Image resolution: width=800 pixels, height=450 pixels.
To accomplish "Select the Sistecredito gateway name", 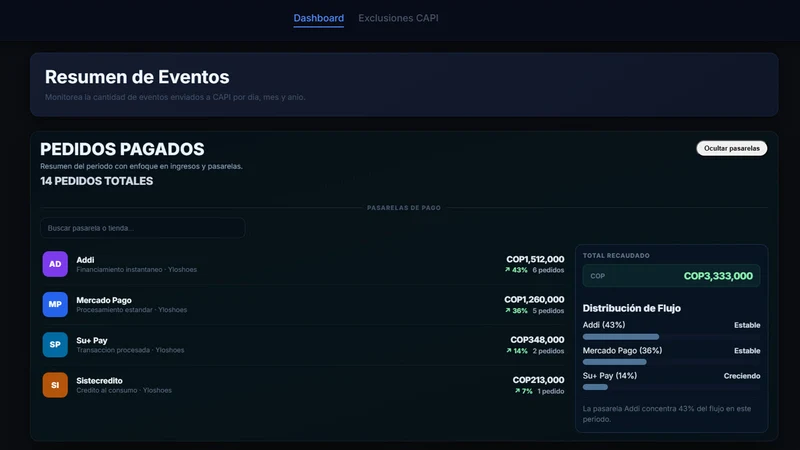I will pos(99,381).
